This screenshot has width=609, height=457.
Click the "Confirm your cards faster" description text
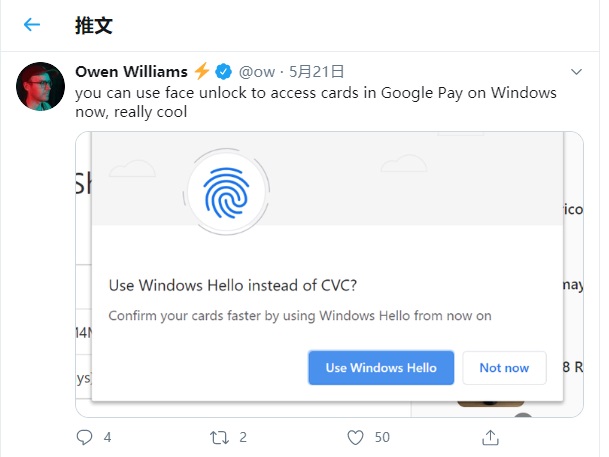(x=299, y=316)
